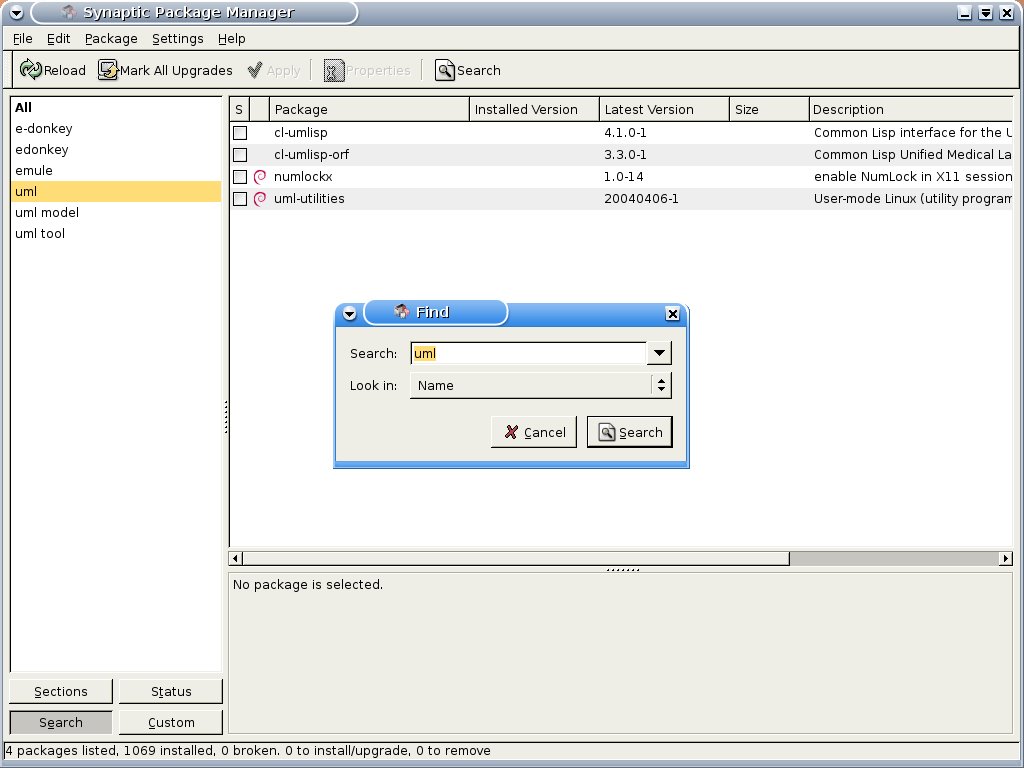Screen dimensions: 1024x768
Task: Click the Properties toolbar icon
Action: coord(334,70)
